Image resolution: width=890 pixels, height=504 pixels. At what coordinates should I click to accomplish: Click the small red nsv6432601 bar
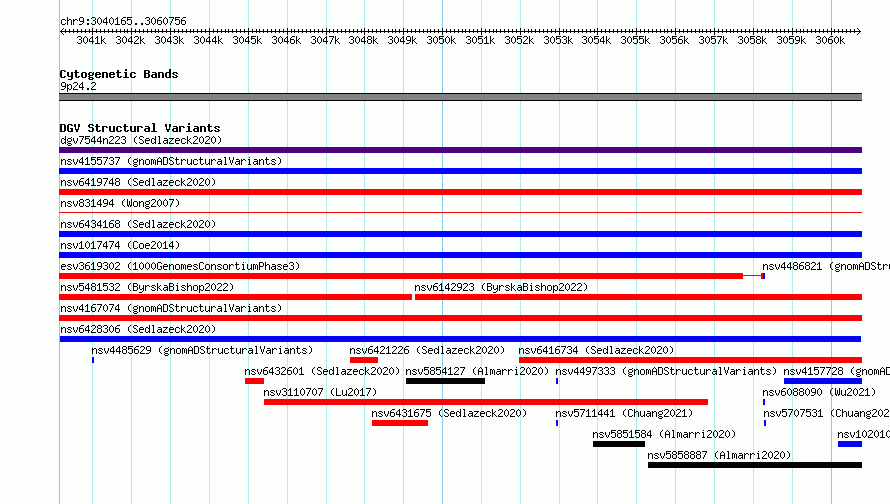point(254,381)
